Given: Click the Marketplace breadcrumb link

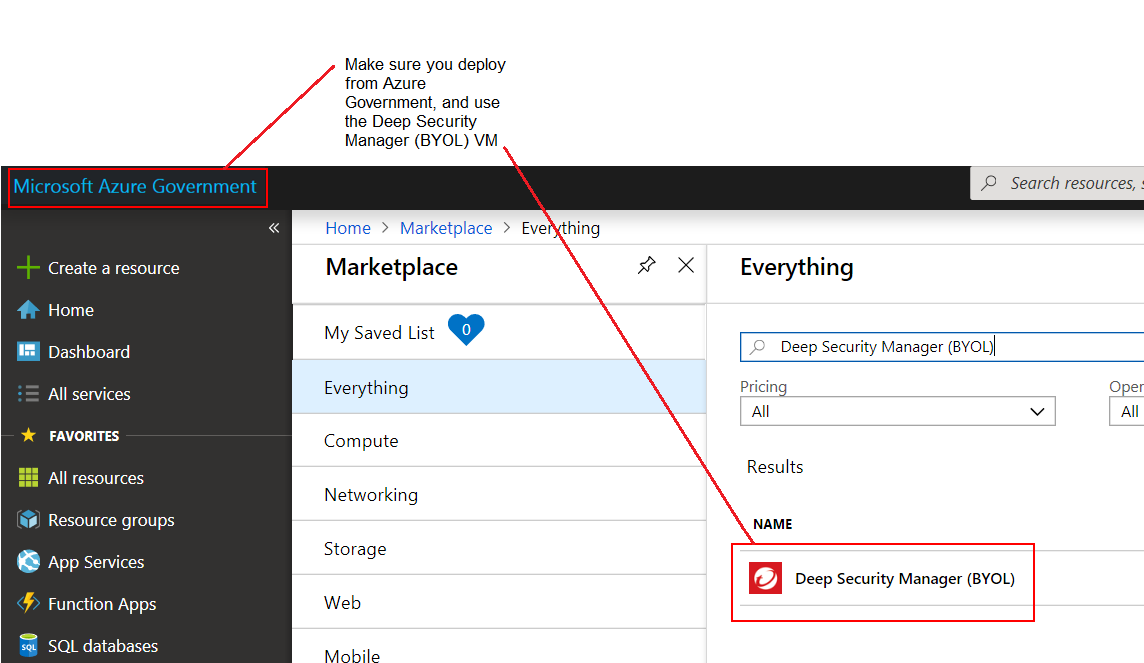Looking at the screenshot, I should (446, 228).
